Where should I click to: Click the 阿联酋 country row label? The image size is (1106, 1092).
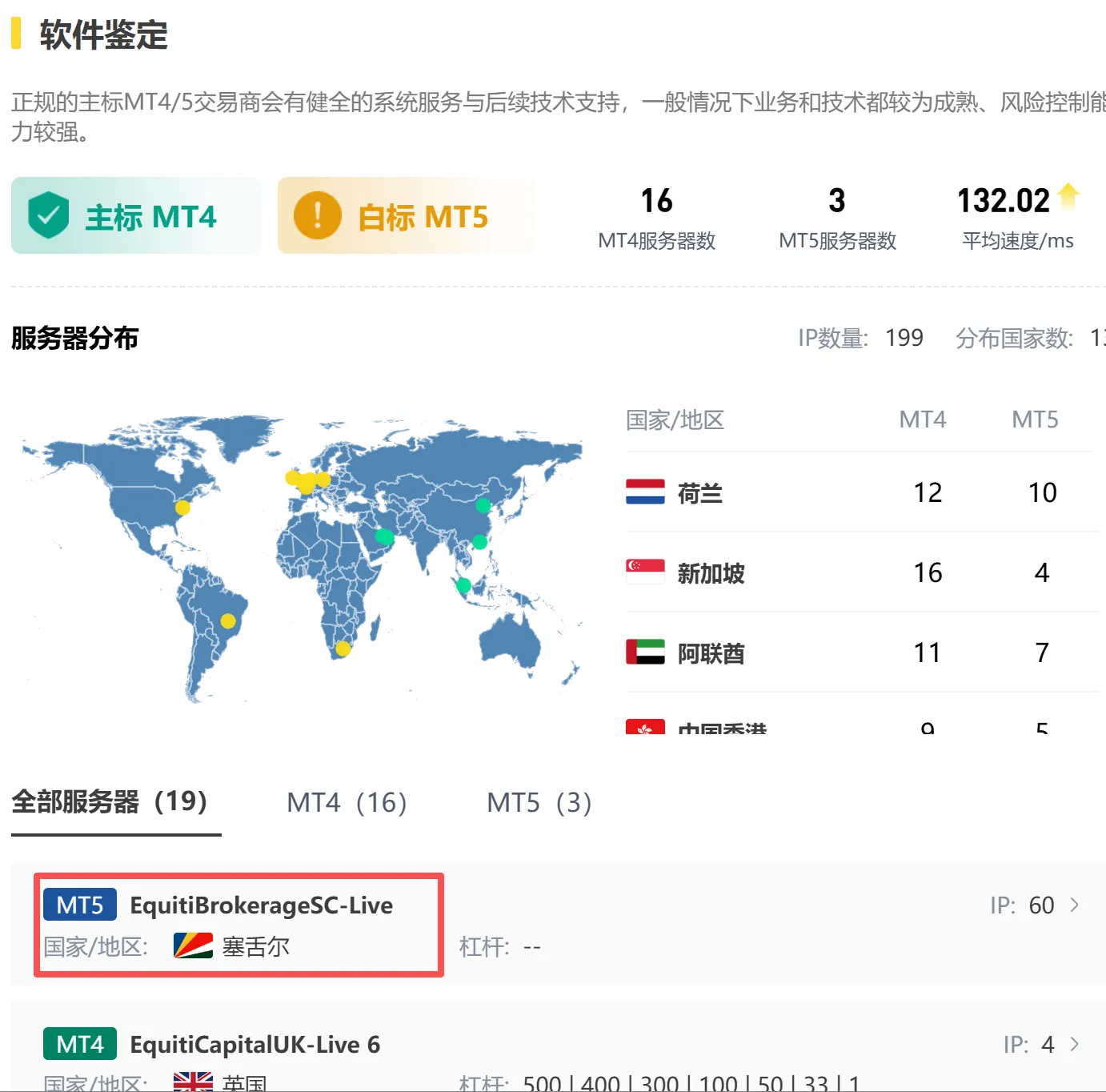711,653
